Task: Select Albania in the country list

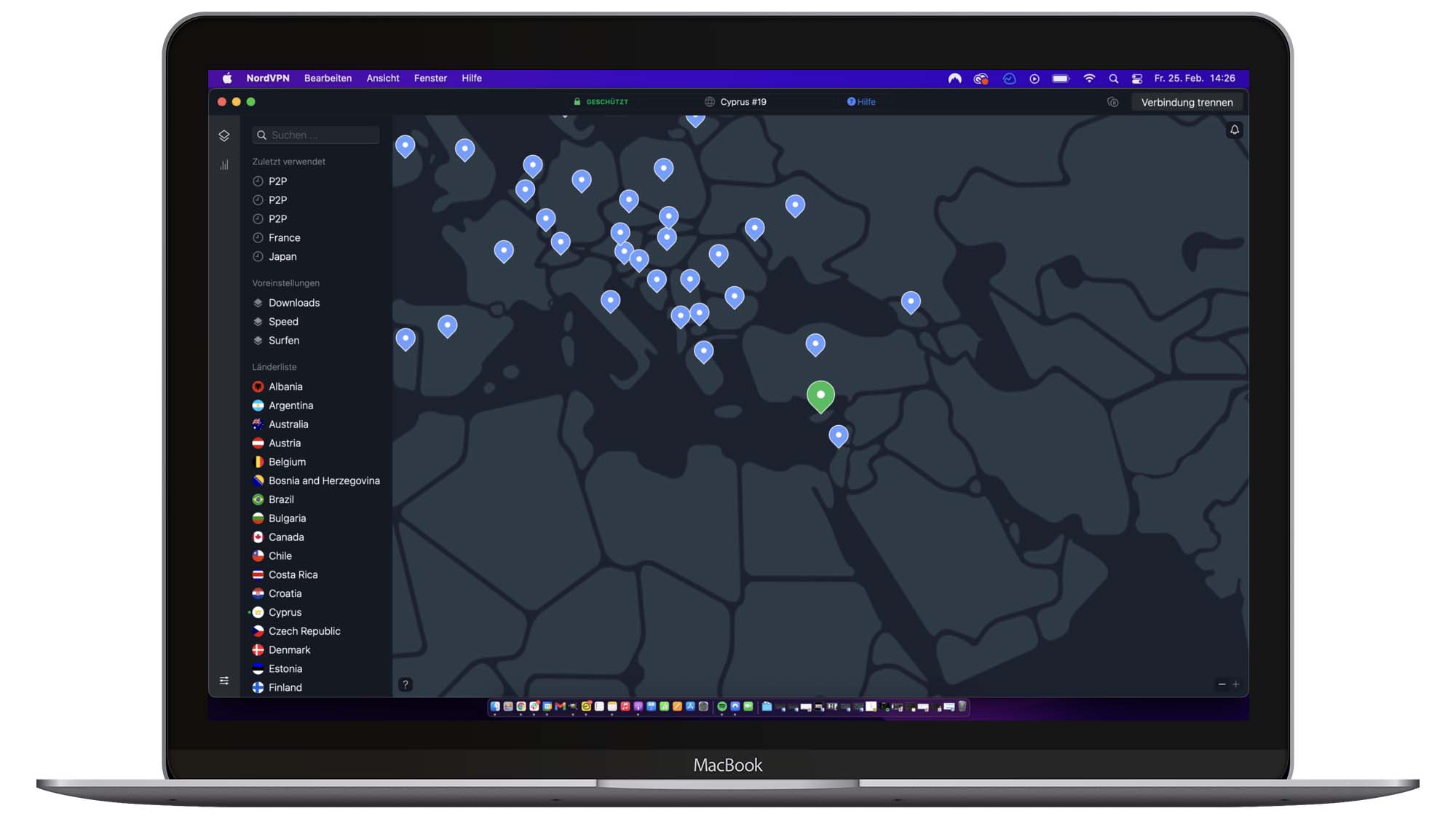Action: [x=285, y=387]
